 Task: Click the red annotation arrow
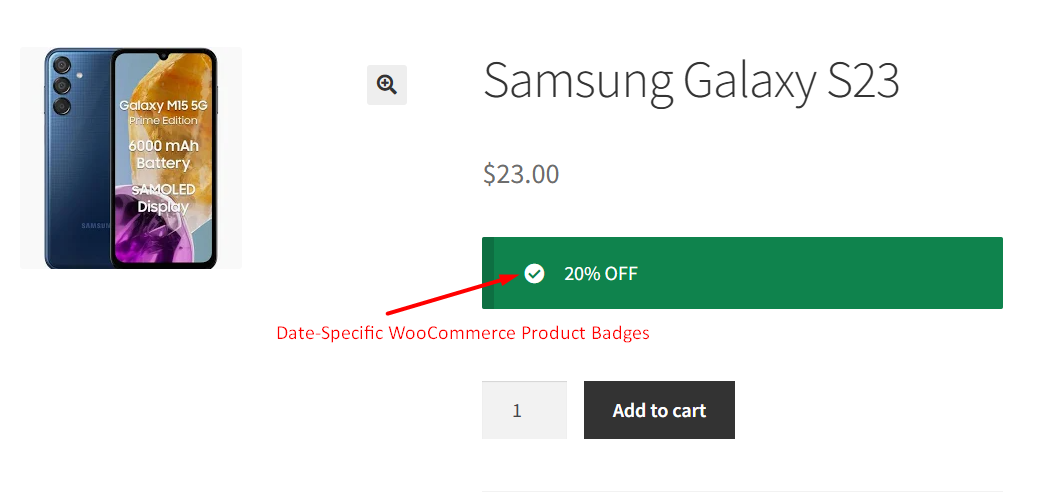point(450,297)
